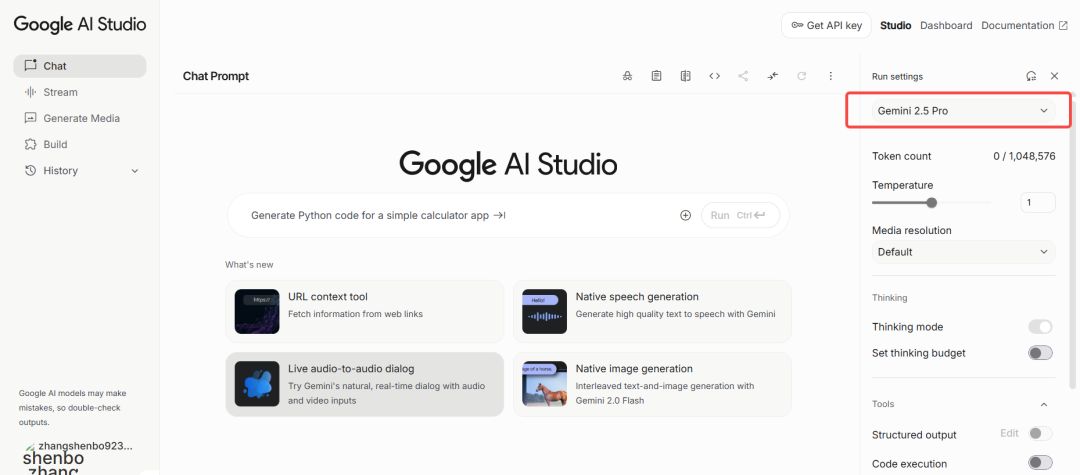Open the Stream menu item
Image resolution: width=1080 pixels, height=475 pixels.
pyautogui.click(x=79, y=92)
